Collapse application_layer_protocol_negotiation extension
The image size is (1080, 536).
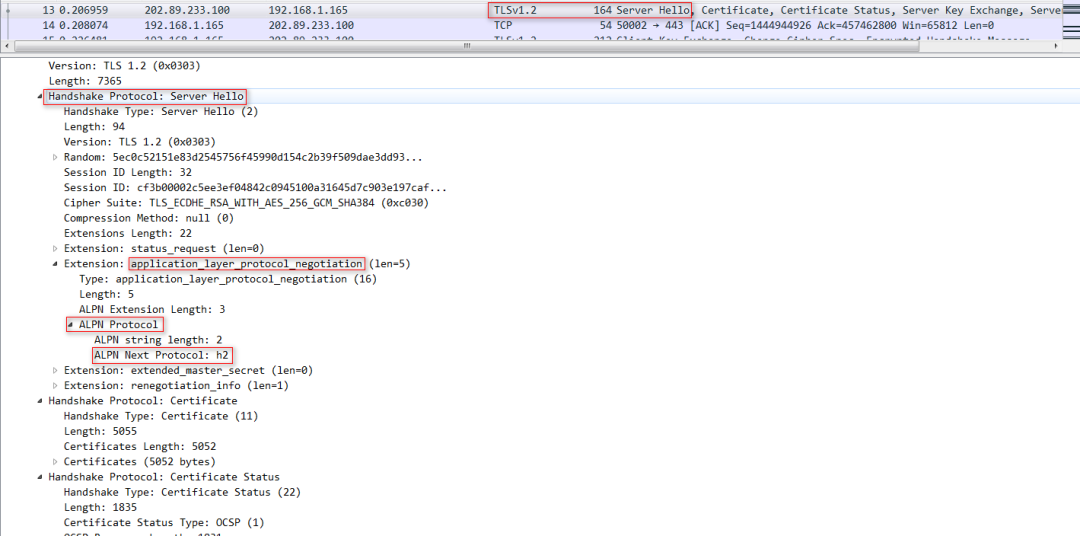coord(55,264)
